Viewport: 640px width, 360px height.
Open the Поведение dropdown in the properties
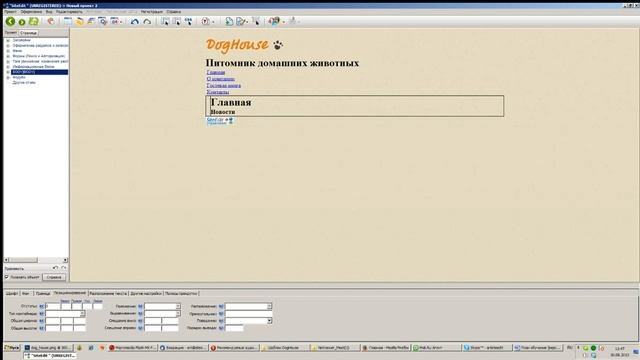coord(269,321)
